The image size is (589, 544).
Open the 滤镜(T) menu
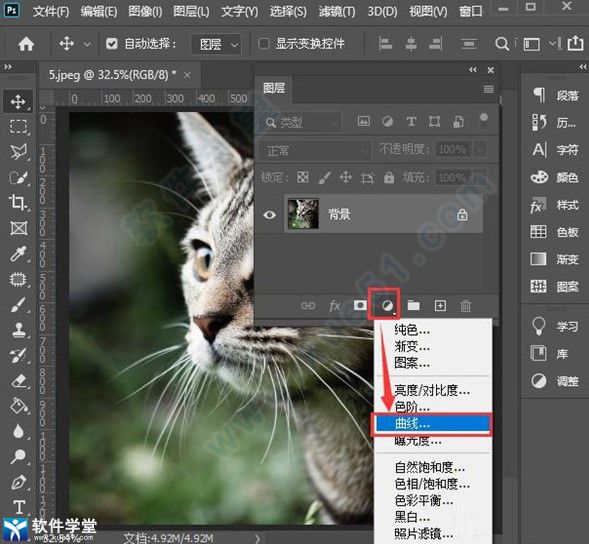click(337, 12)
